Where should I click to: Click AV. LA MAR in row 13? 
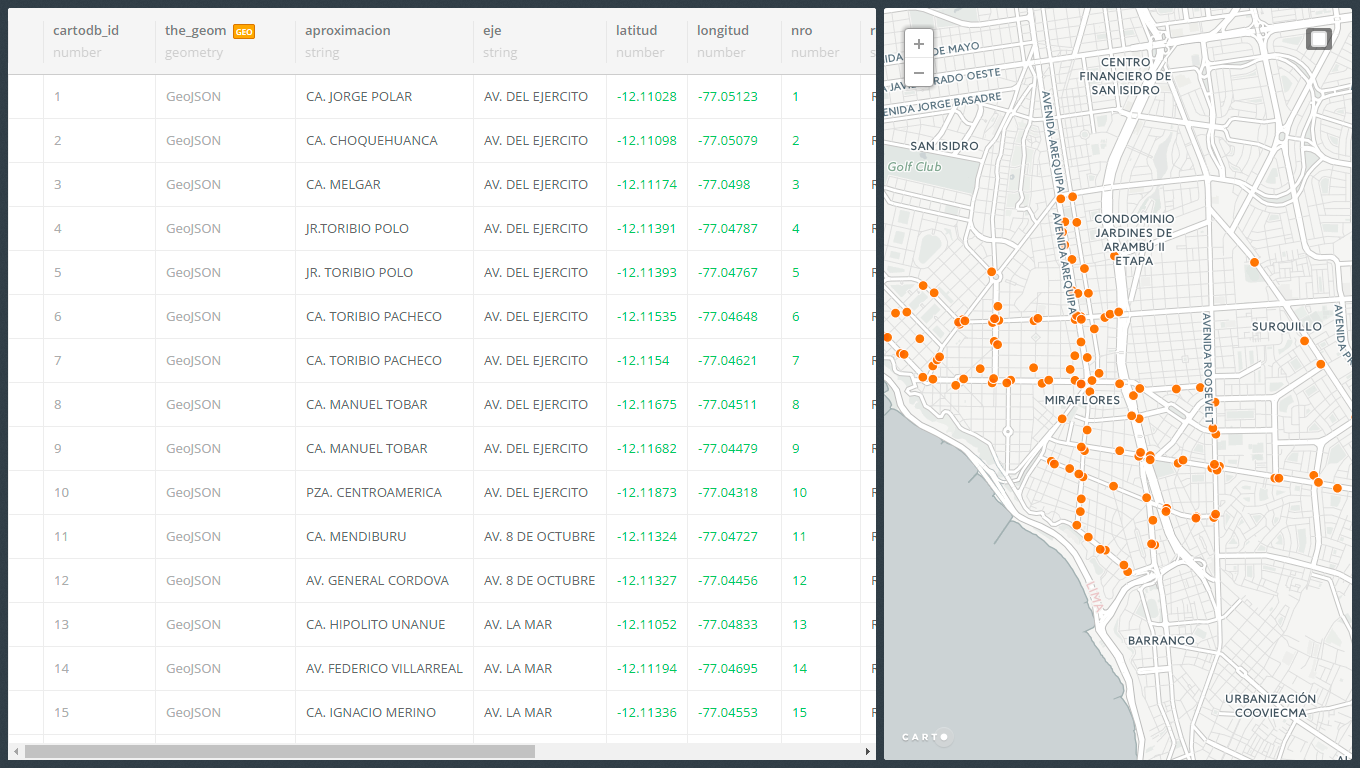click(x=518, y=625)
